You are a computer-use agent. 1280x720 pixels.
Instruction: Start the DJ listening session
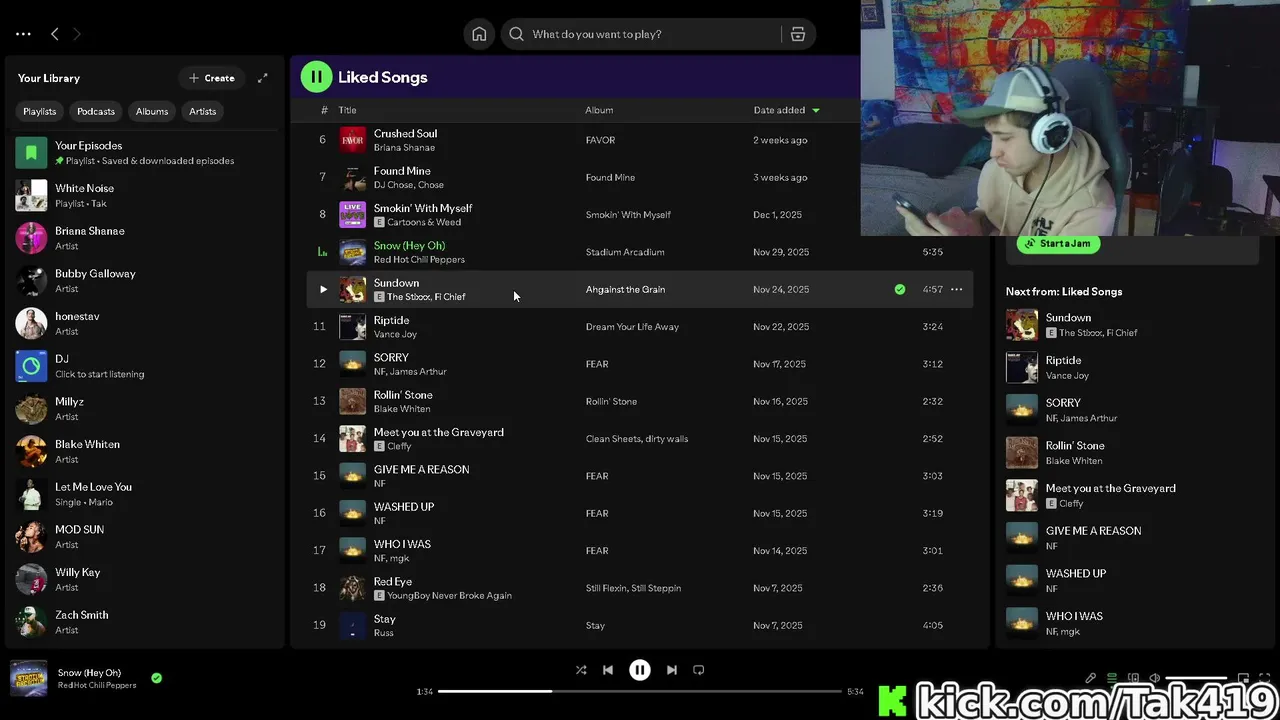145,366
